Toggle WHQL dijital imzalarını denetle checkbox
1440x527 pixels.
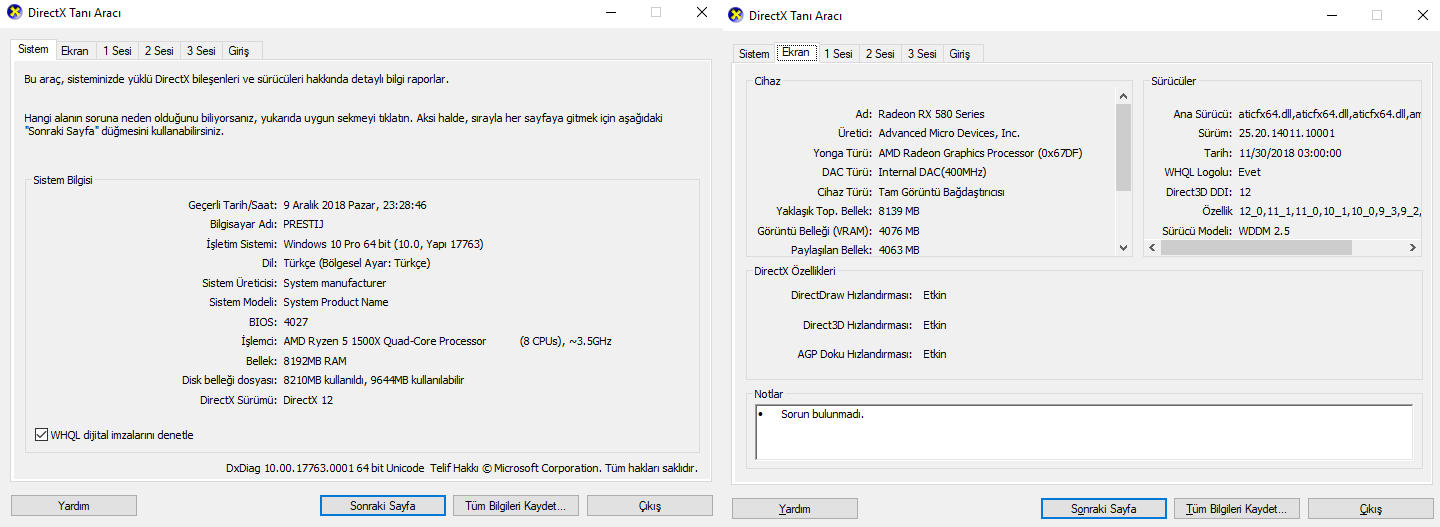coord(41,435)
